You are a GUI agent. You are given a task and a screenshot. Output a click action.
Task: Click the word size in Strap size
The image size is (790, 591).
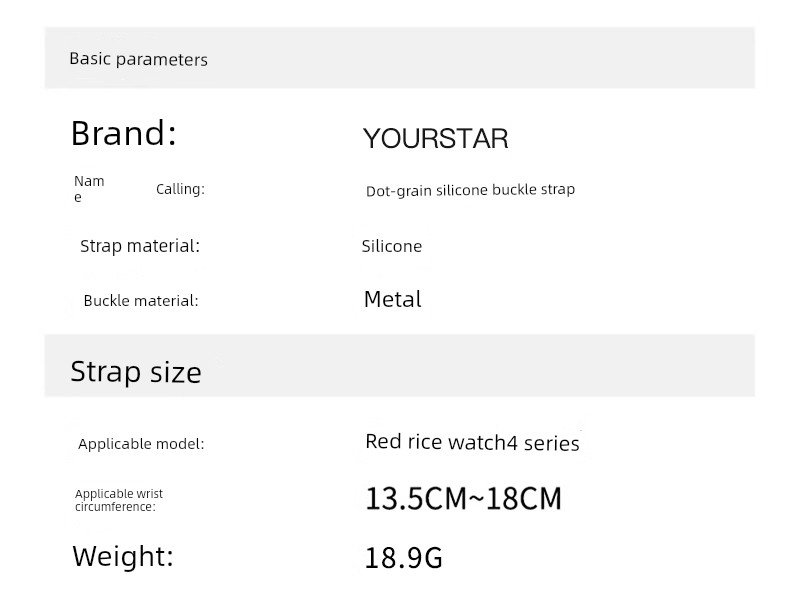point(176,373)
